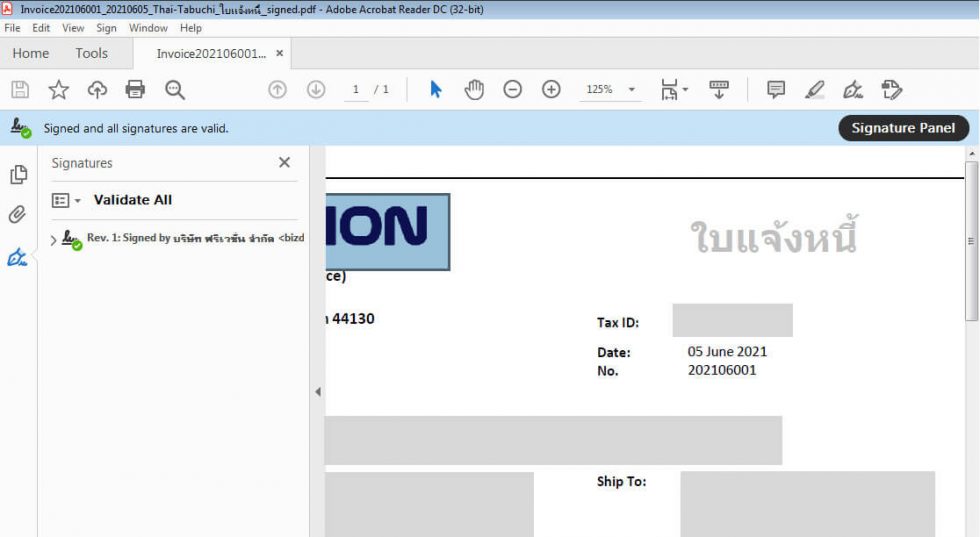Switch to the Tools tab
The height and width of the screenshot is (537, 980).
pos(91,53)
